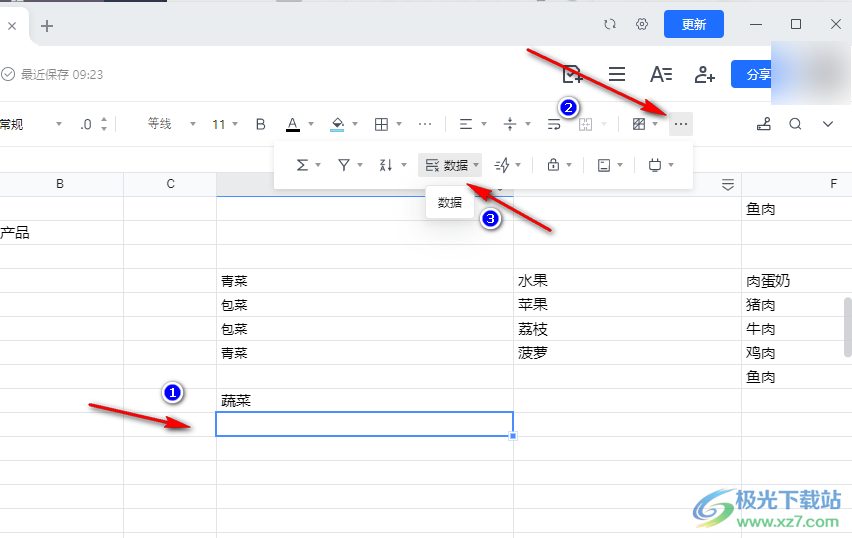852x538 pixels.
Task: Click the lightning quick-action icon
Action: point(502,165)
